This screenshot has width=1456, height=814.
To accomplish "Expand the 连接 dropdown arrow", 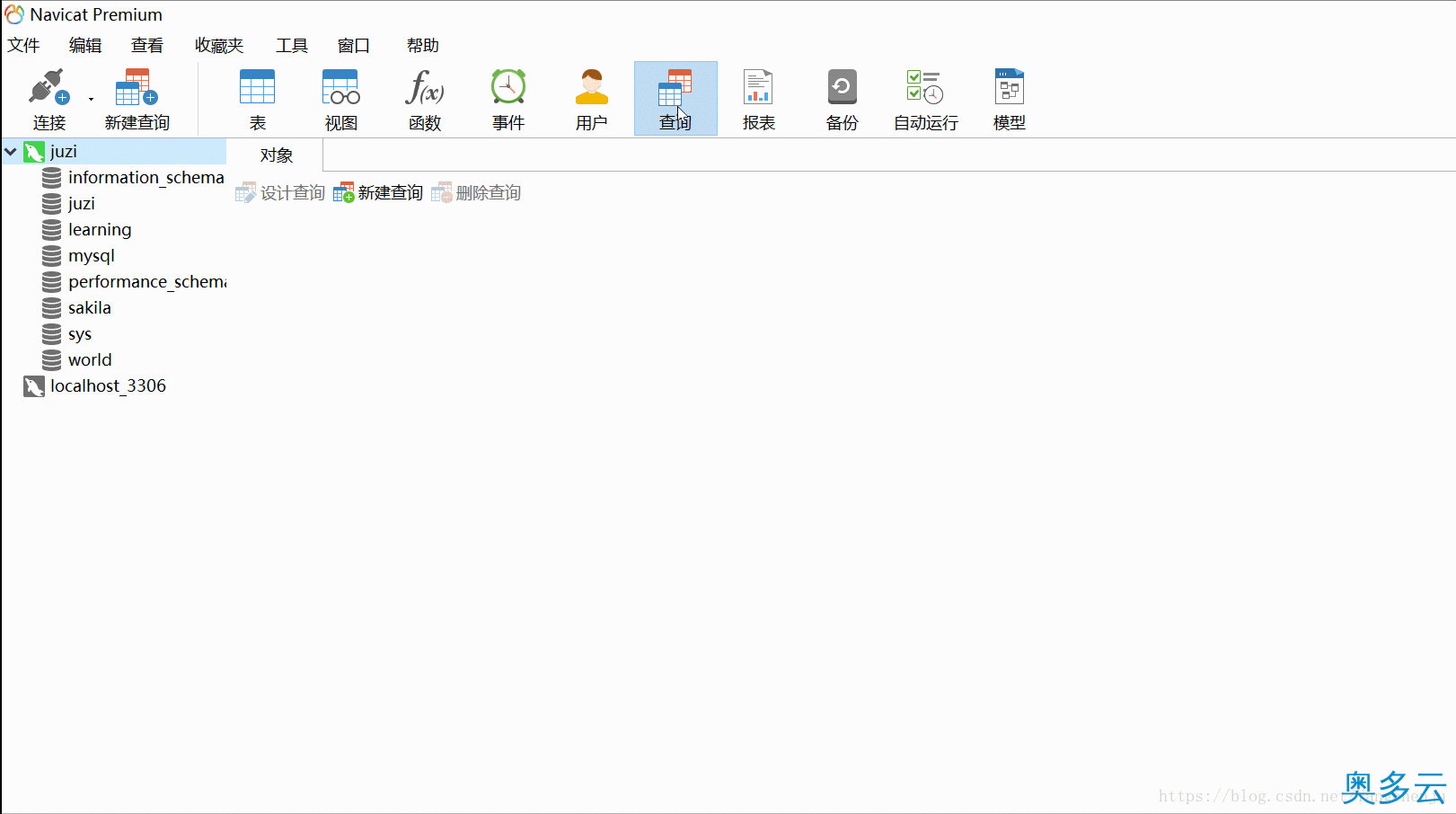I will pyautogui.click(x=91, y=100).
